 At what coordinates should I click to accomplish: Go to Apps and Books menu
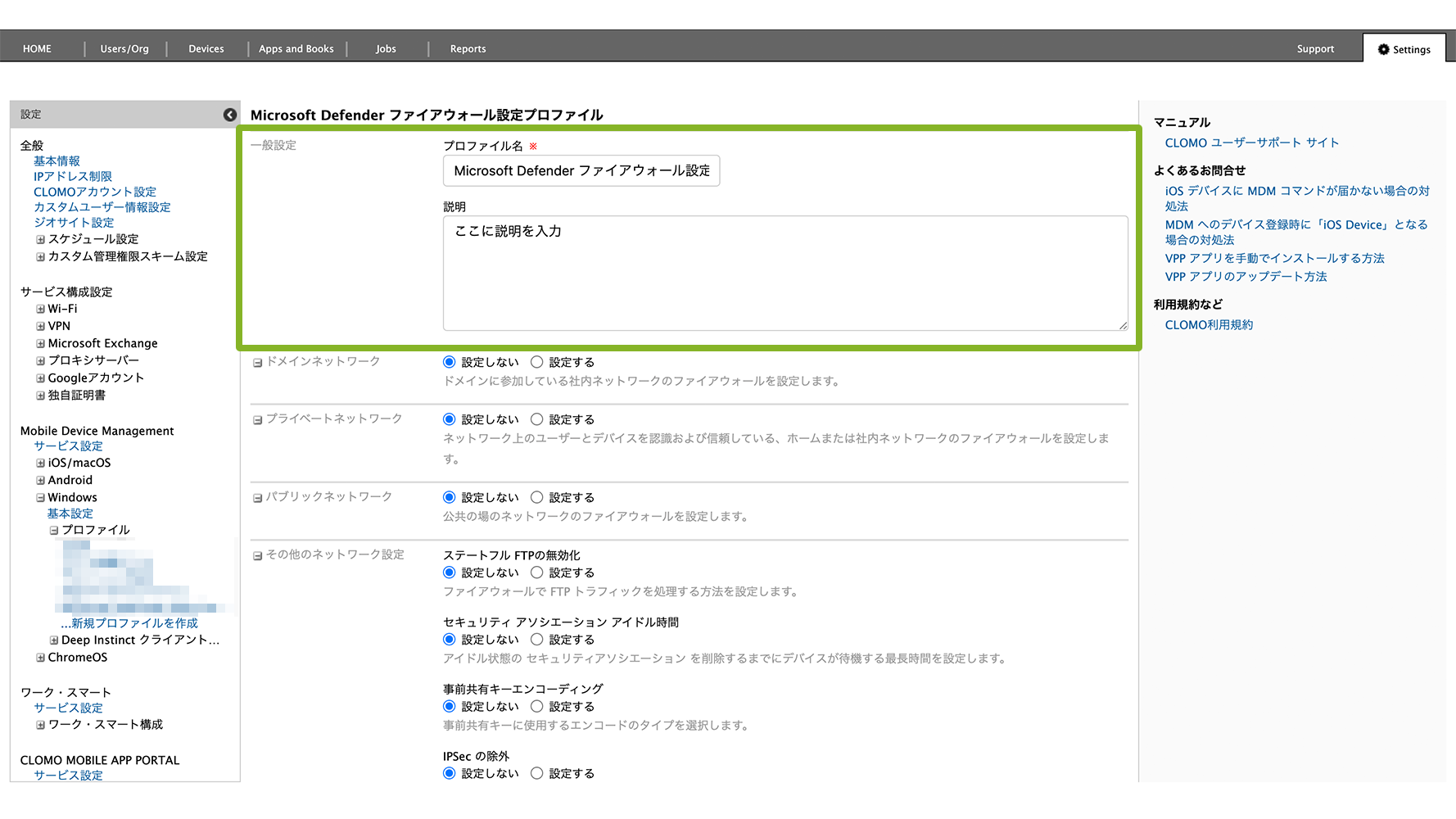tap(296, 49)
